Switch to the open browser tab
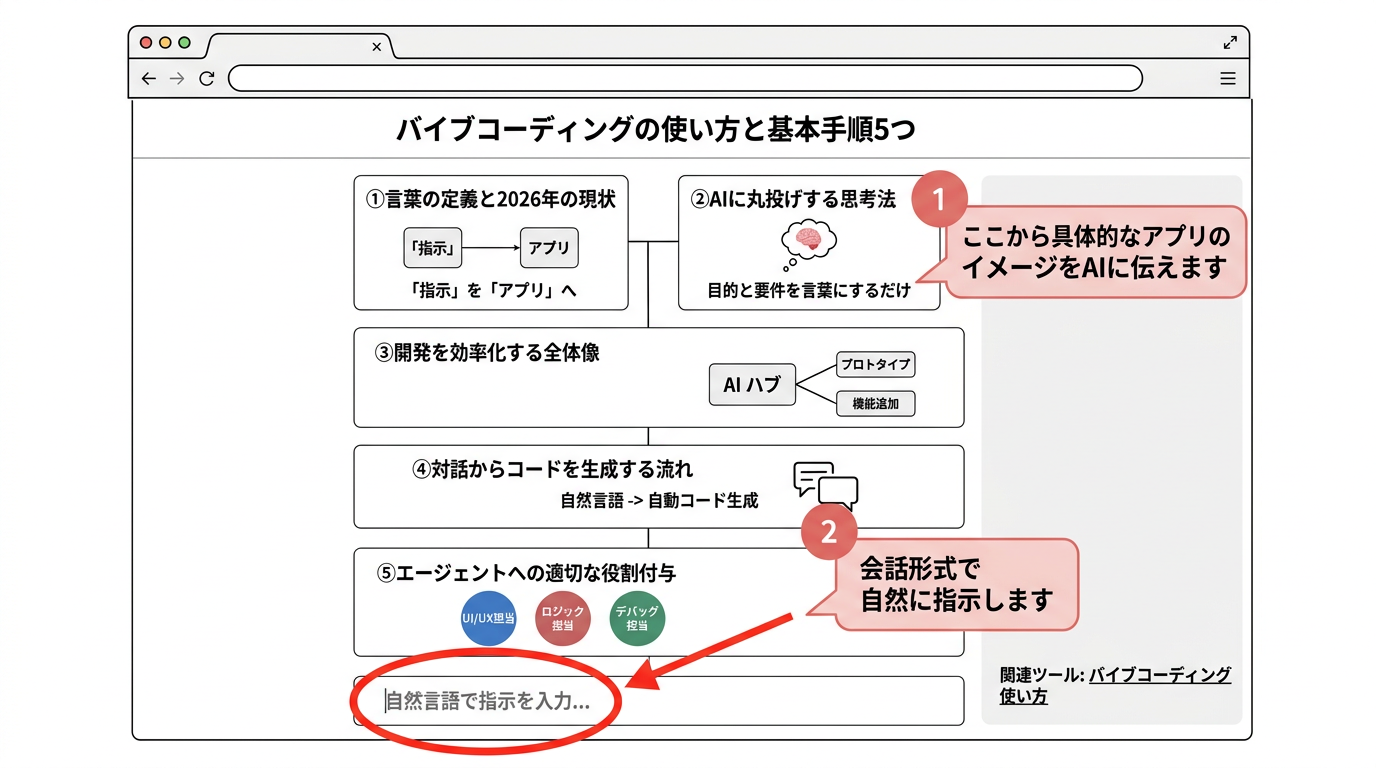This screenshot has width=1376, height=768. click(x=290, y=46)
